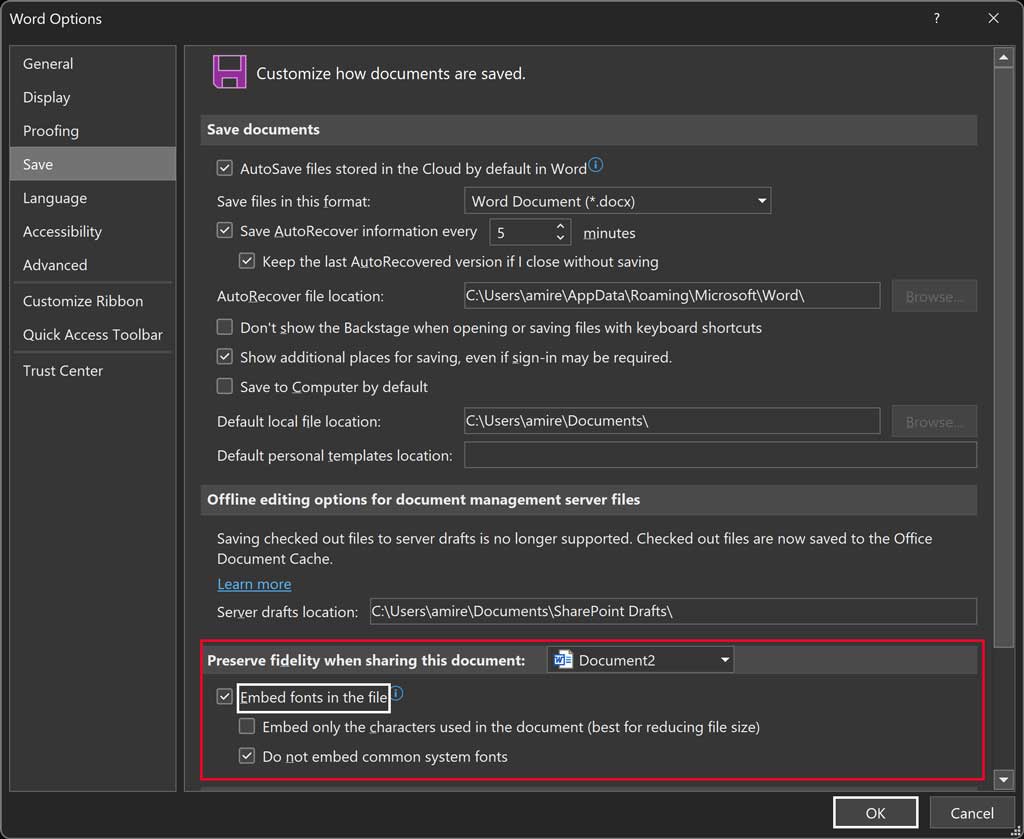Open the Language options category

point(93,198)
